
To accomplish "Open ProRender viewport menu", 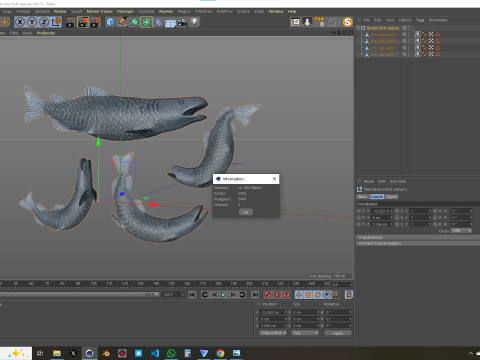I will click(x=46, y=33).
